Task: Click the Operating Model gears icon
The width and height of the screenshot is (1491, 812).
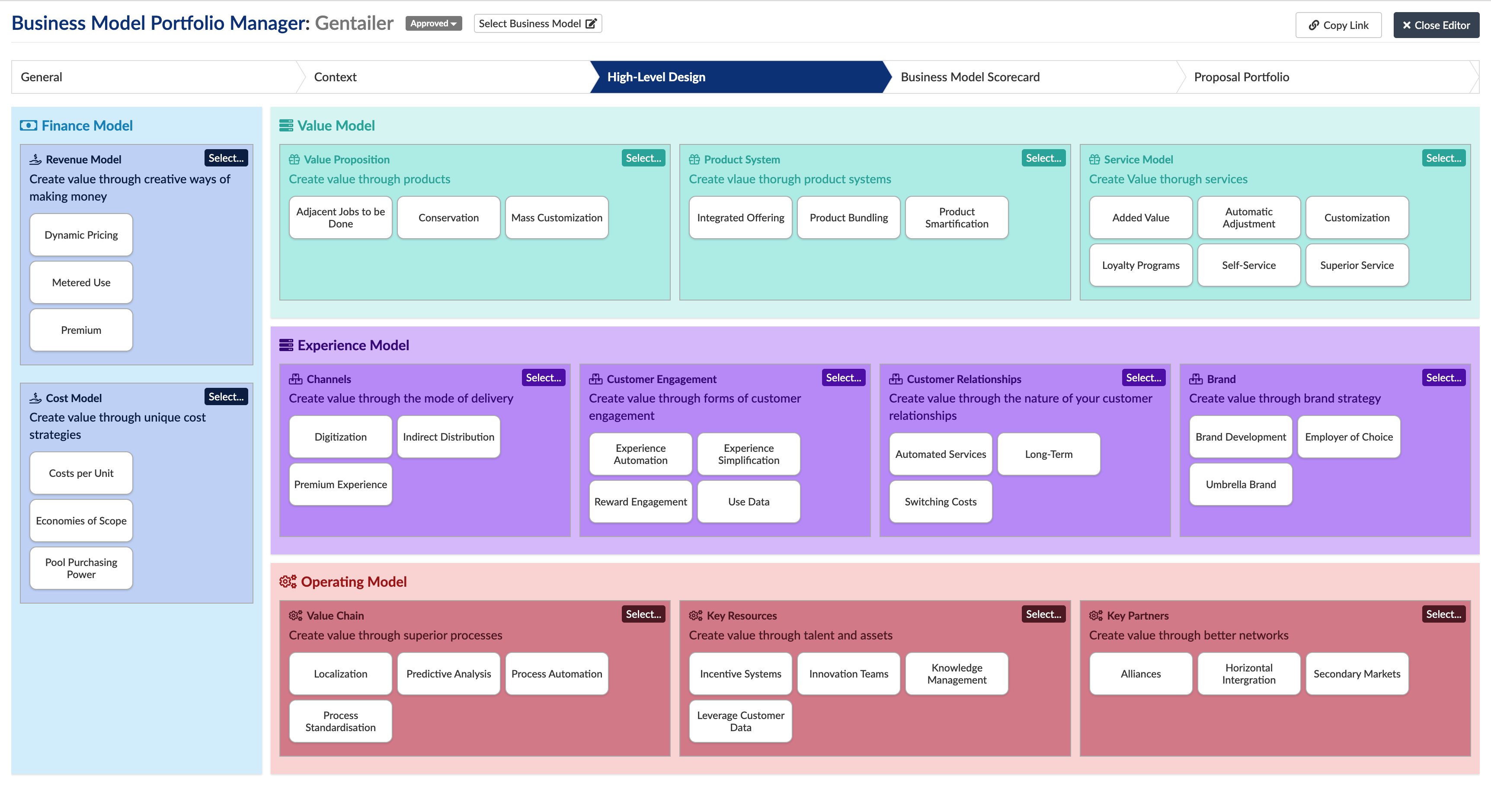Action: pos(288,582)
